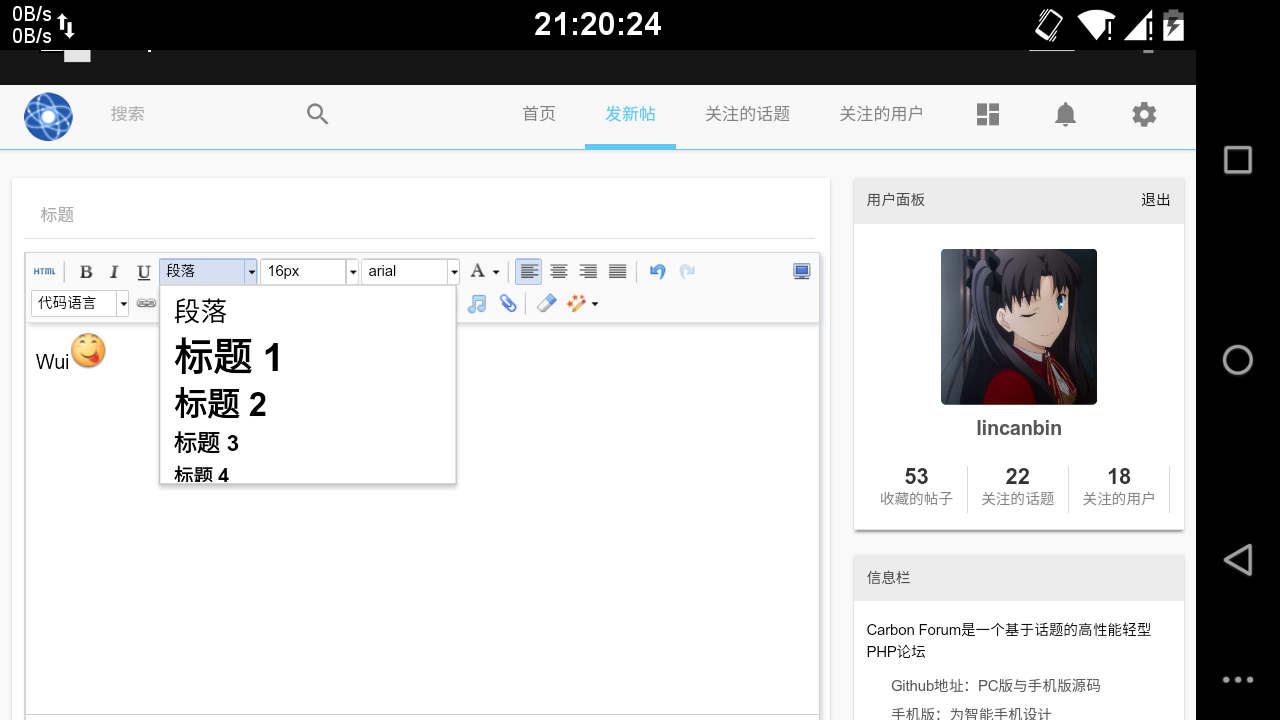Insert music into the post
Screen dimensions: 1280x720
(477, 303)
